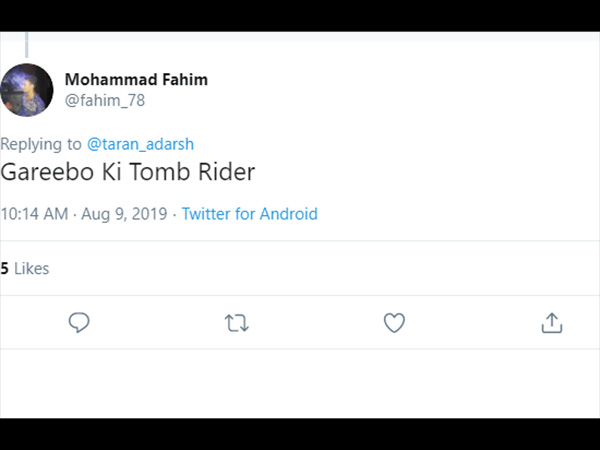Open the share tweet upload icon
Image resolution: width=600 pixels, height=450 pixels.
552,323
